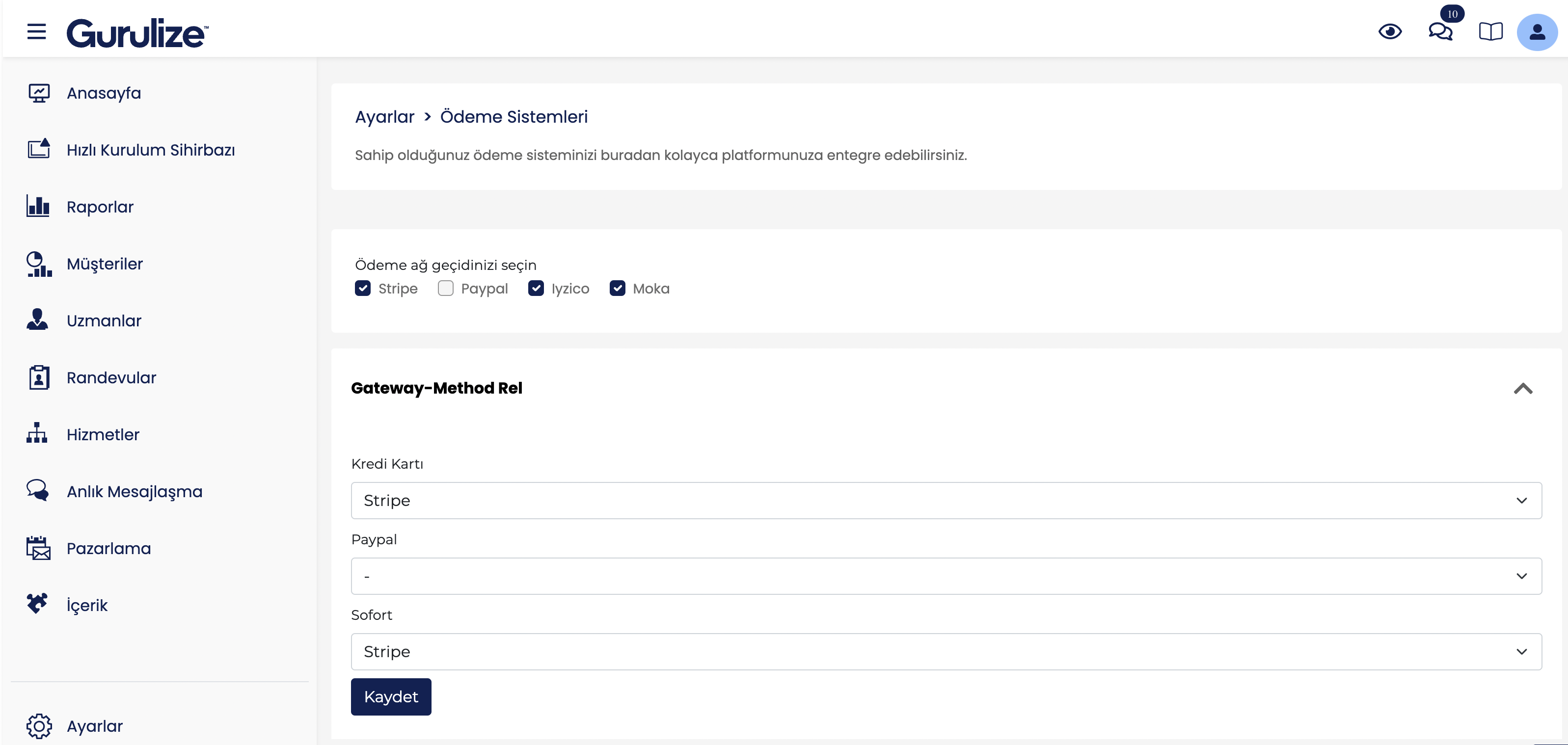Click the Gateway-Method Rel heading

(x=436, y=388)
